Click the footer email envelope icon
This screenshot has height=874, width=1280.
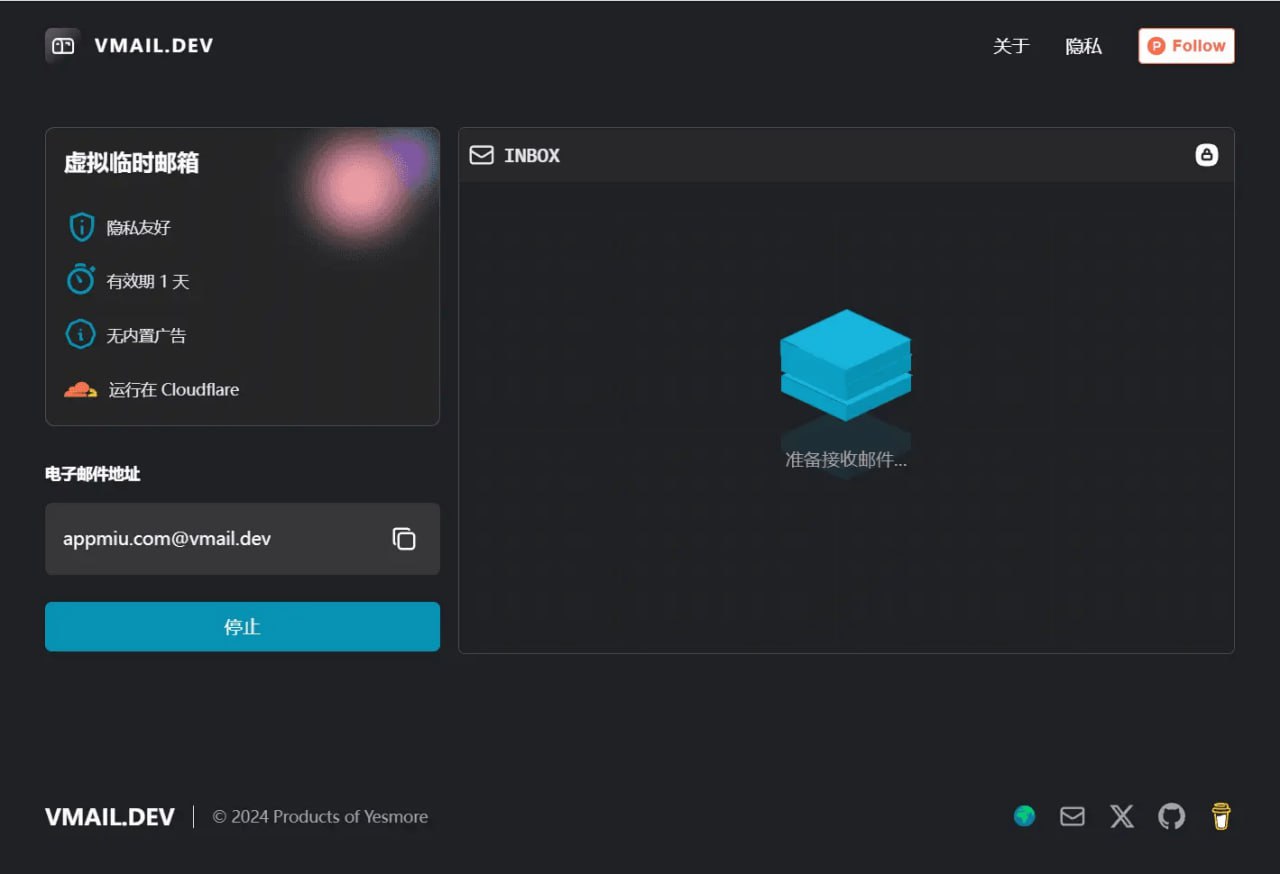point(1072,817)
